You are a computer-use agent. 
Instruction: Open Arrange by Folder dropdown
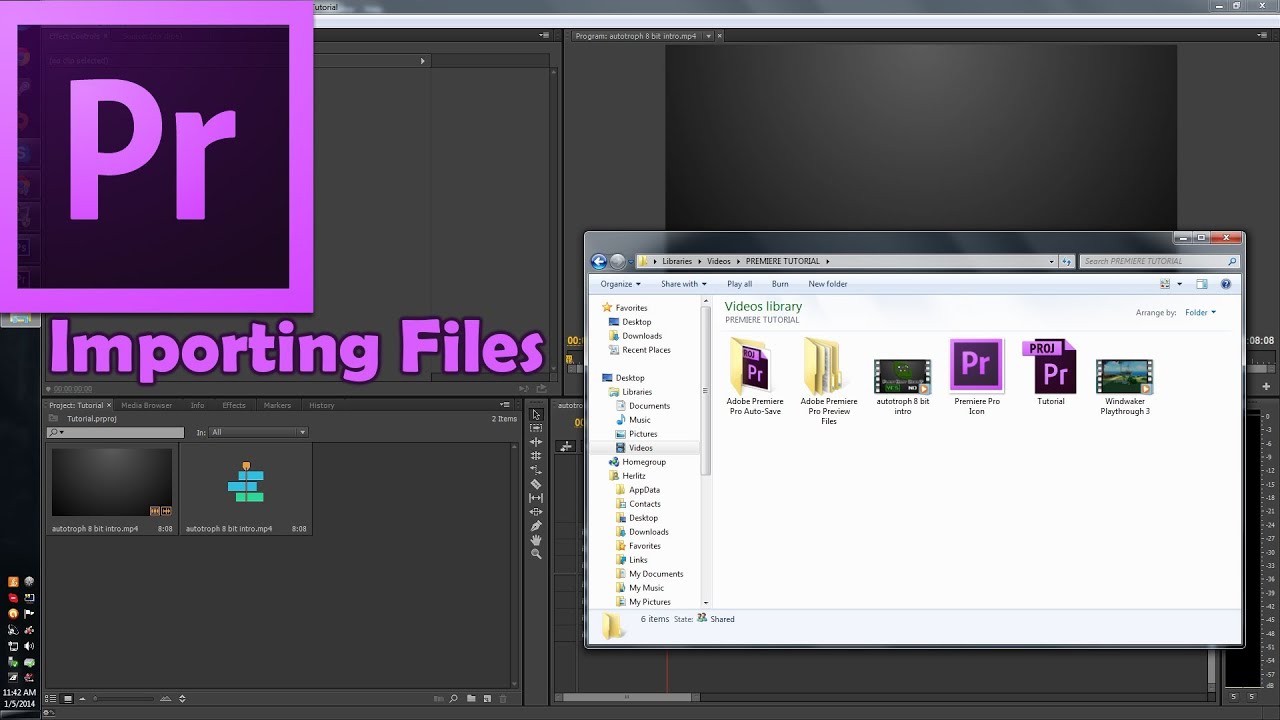(1200, 313)
